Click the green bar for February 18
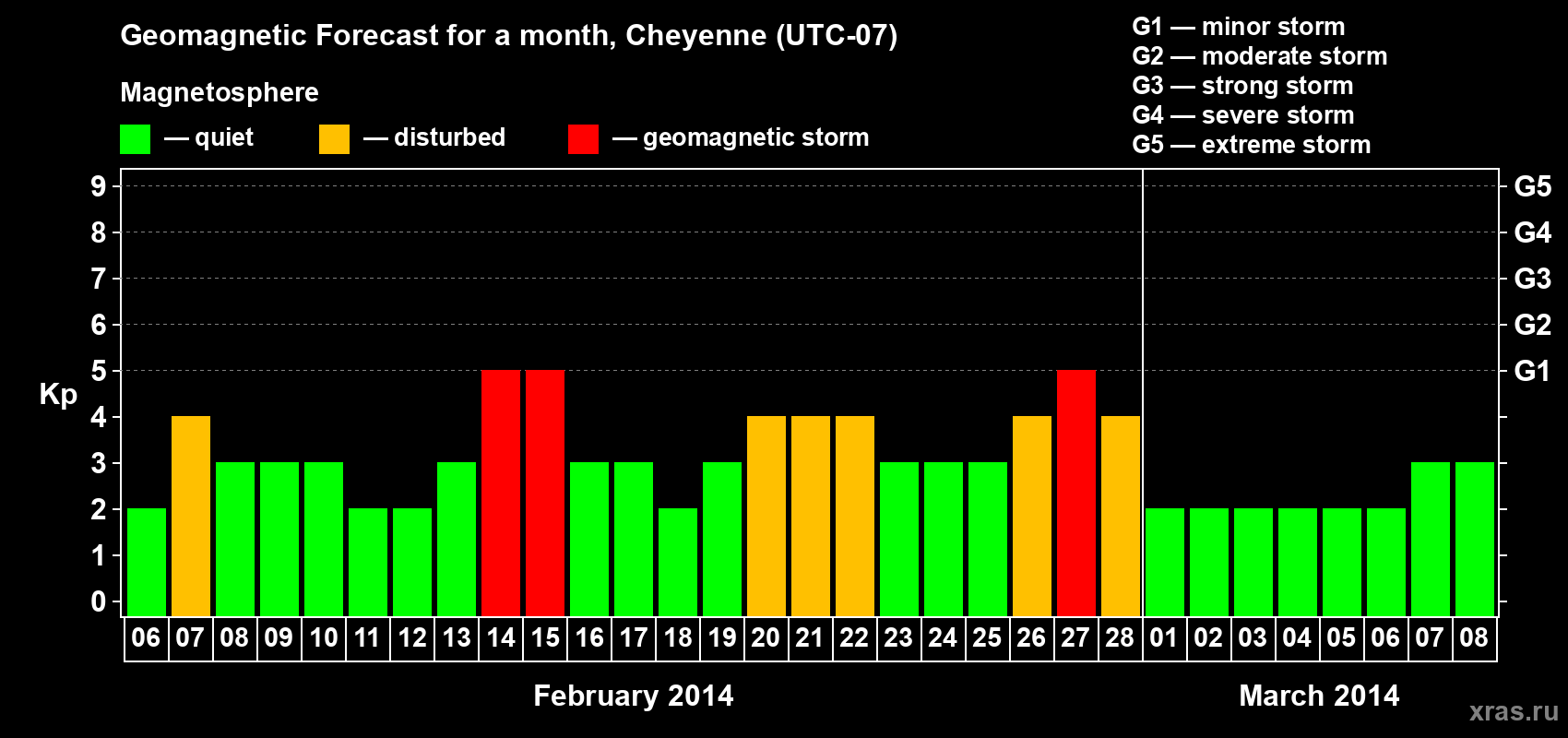The width and height of the screenshot is (1568, 738). [678, 562]
